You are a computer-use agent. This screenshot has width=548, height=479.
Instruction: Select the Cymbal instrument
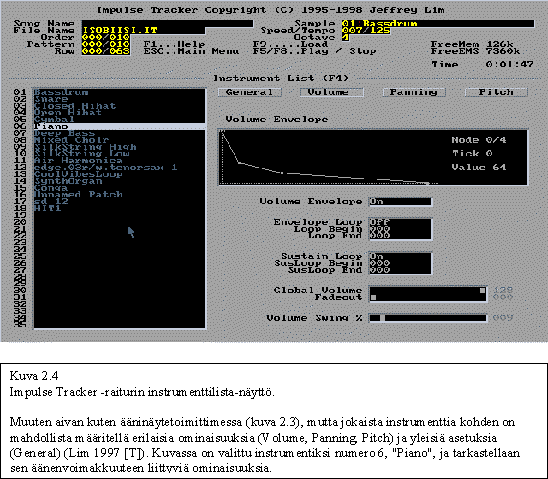coord(119,119)
